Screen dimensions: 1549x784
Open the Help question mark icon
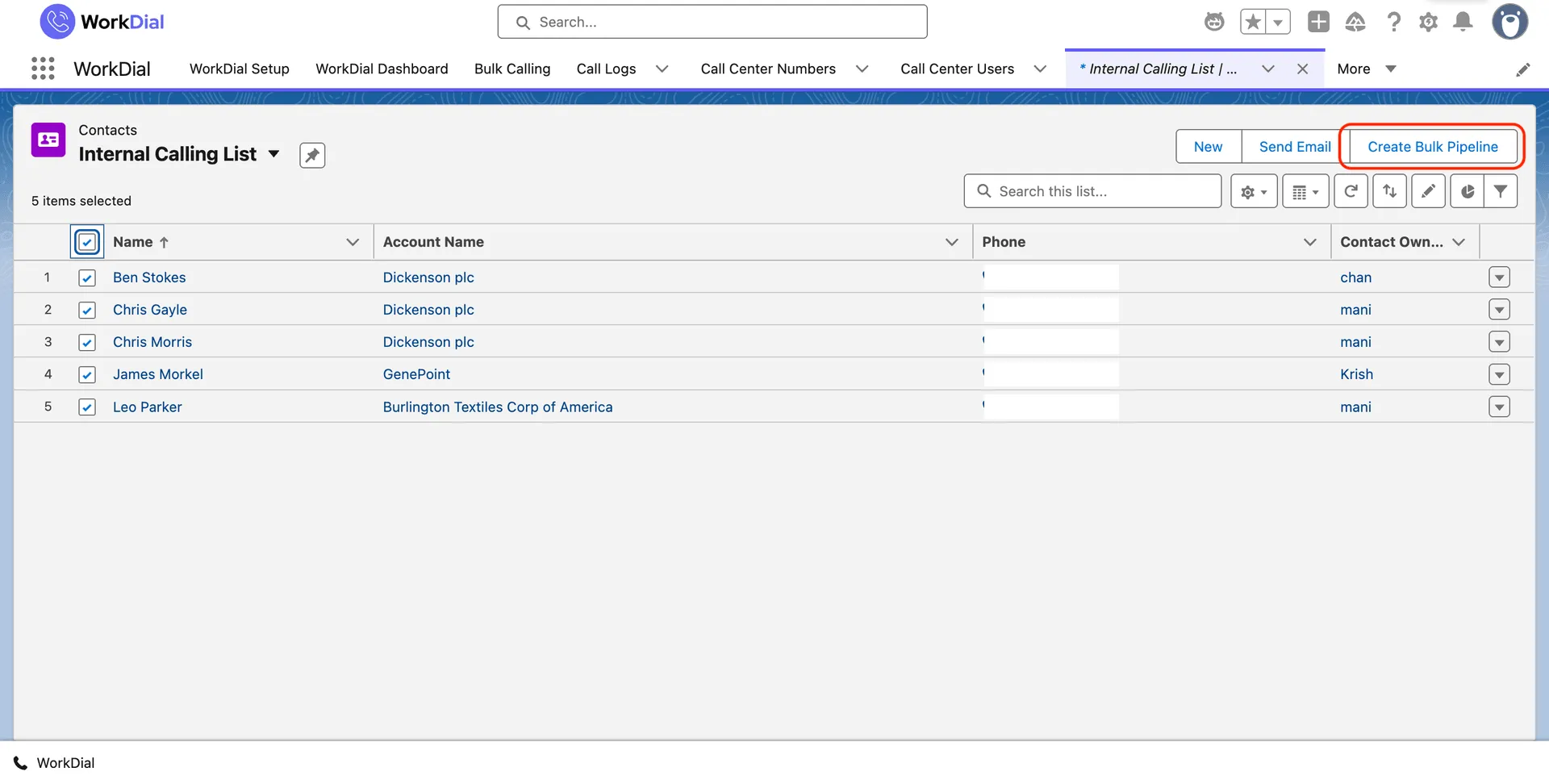[1393, 22]
